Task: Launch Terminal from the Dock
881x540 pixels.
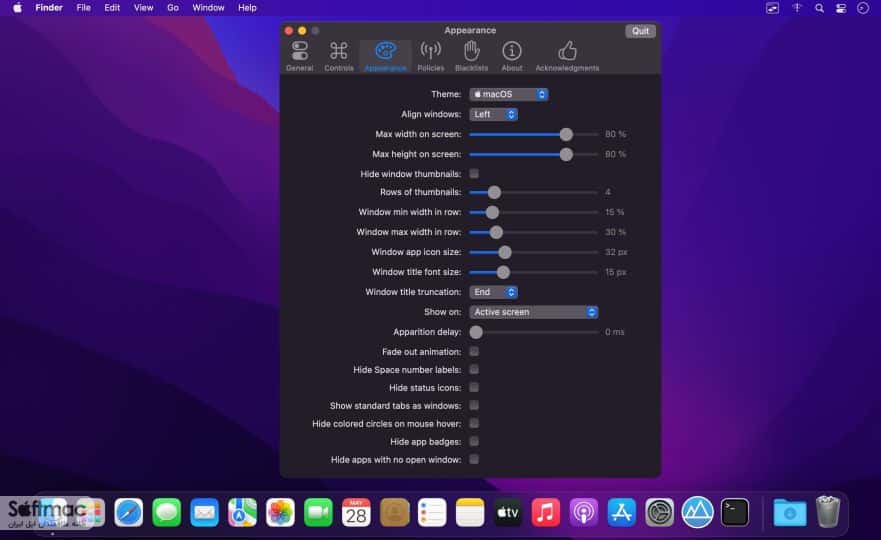Action: 735,512
